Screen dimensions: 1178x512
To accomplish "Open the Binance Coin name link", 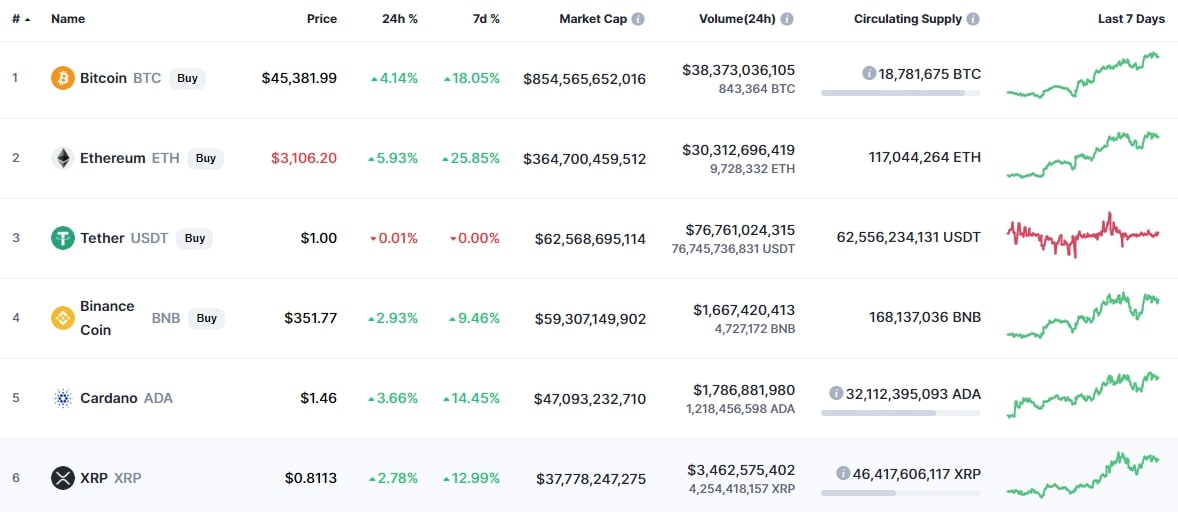I will [107, 318].
